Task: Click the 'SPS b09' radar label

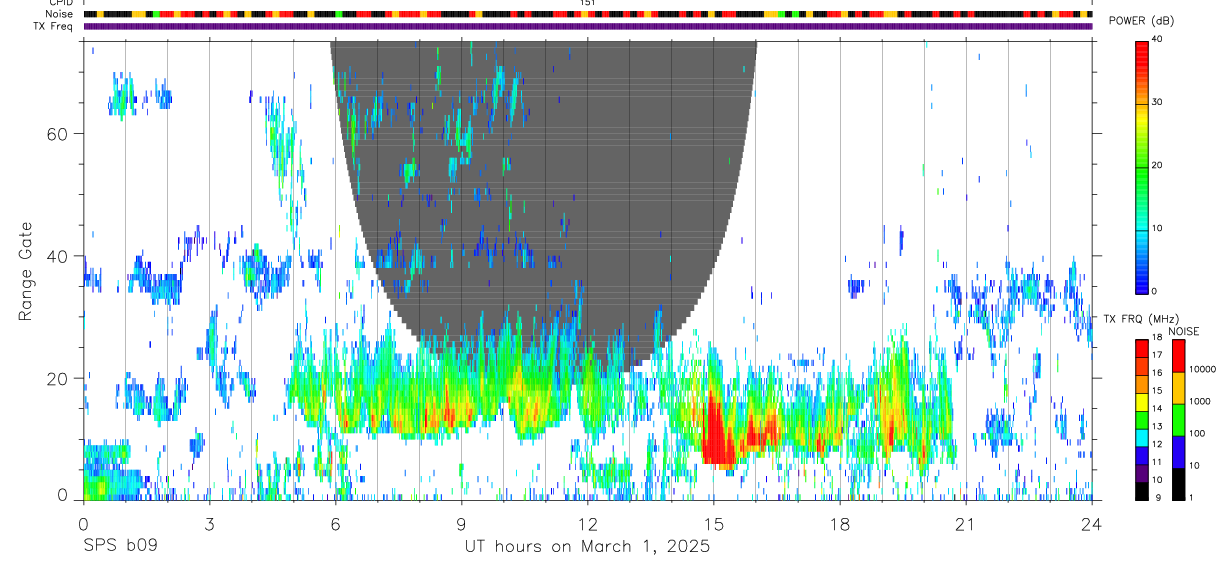Action: [119, 547]
